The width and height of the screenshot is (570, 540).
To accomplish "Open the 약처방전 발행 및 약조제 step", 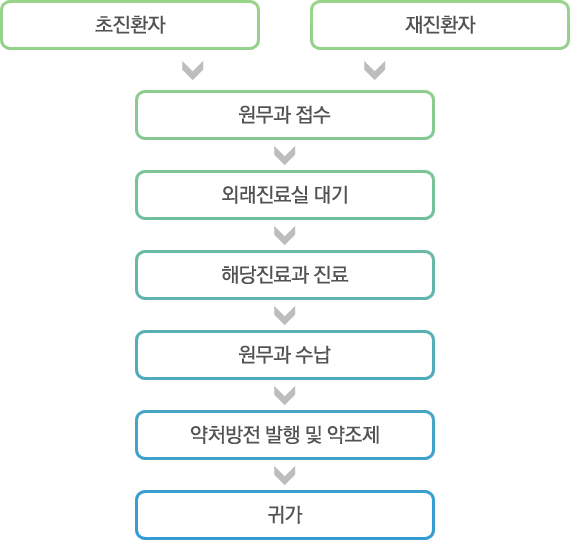I will [285, 435].
